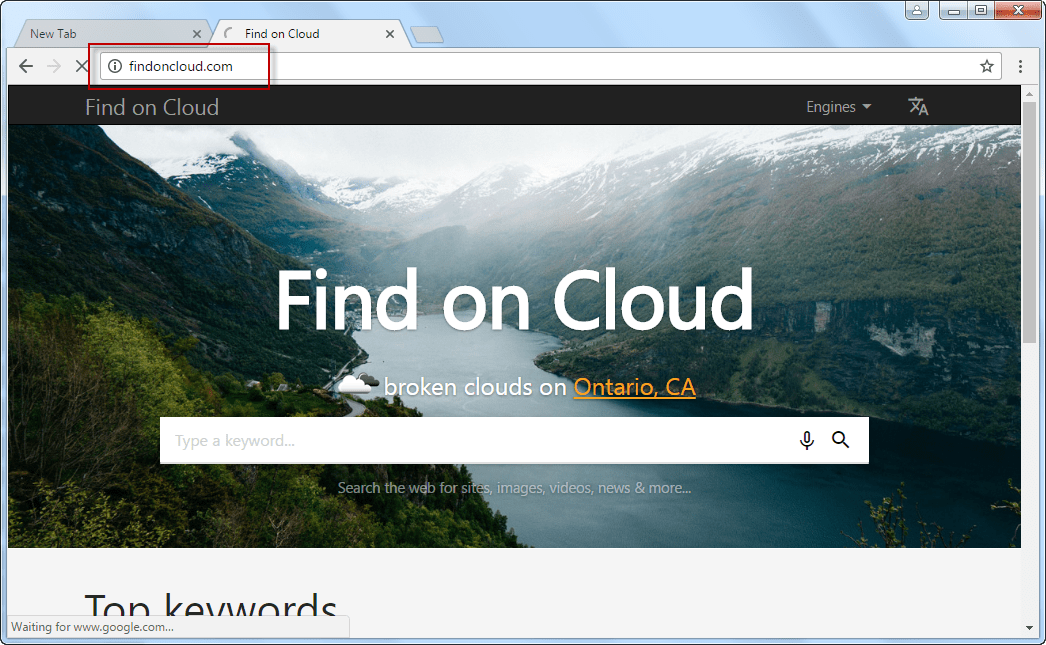Expand the Engines dropdown
The width and height of the screenshot is (1046, 645).
tap(839, 107)
